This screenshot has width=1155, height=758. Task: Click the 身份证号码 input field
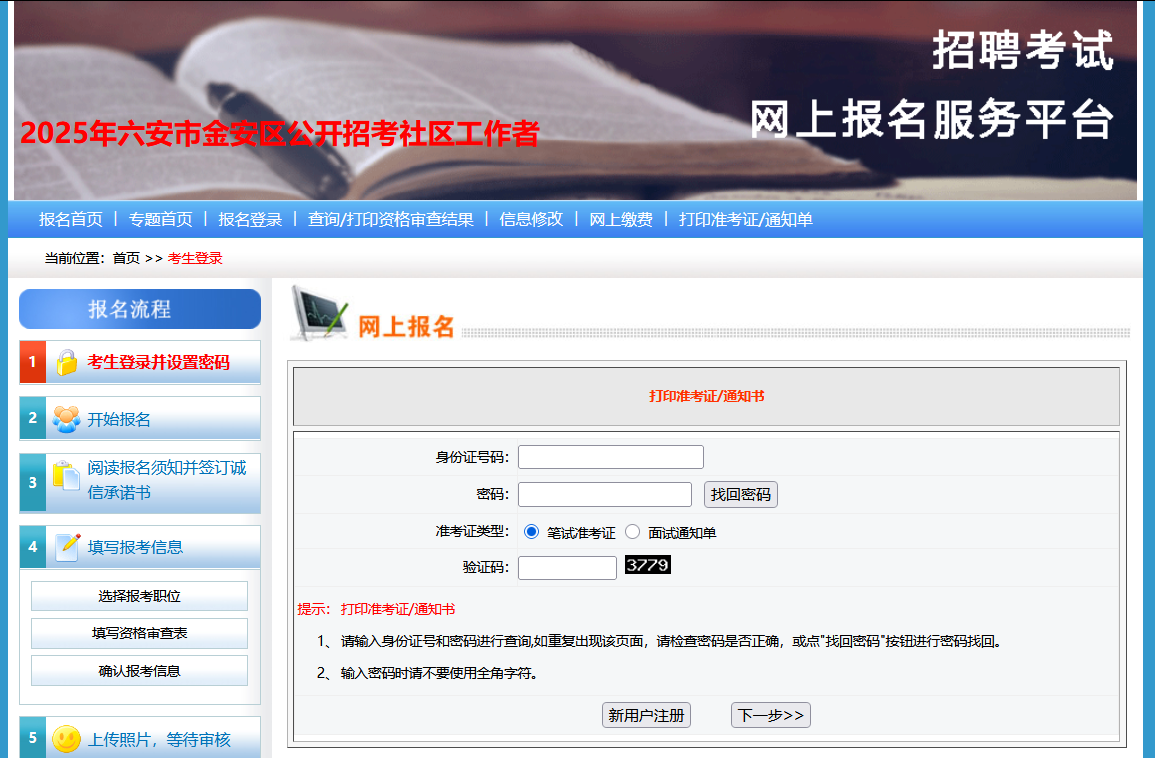point(610,456)
